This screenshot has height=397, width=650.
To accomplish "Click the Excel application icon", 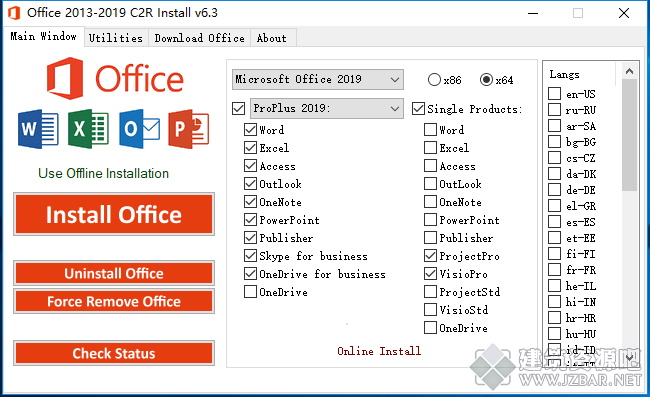I will click(88, 129).
